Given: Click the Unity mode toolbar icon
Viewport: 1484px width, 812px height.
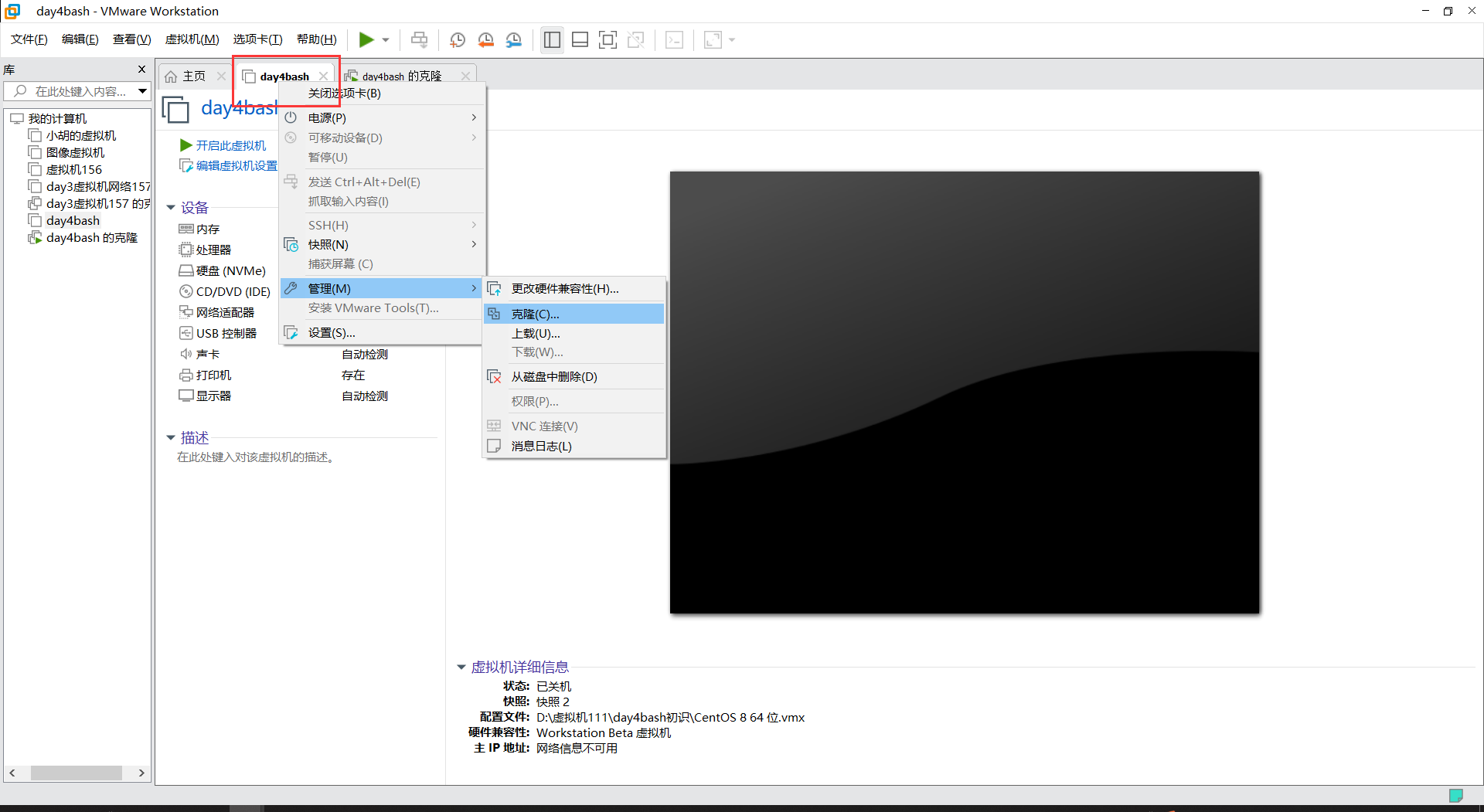Looking at the screenshot, I should click(x=636, y=39).
